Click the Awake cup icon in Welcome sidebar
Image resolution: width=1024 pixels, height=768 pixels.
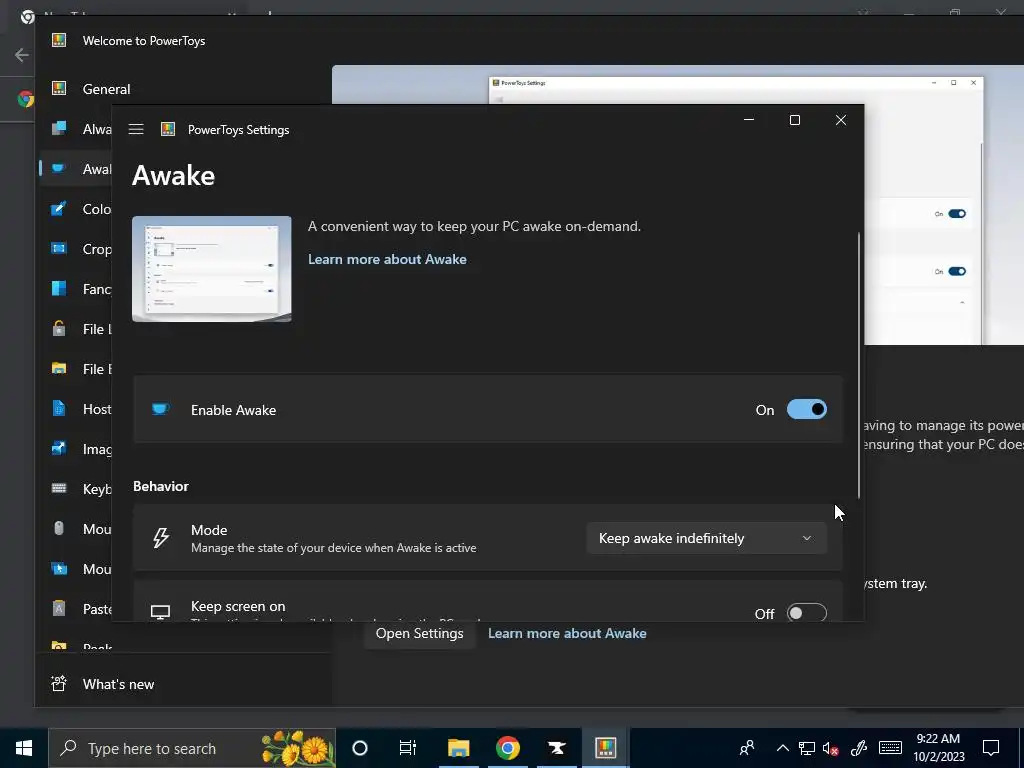[x=59, y=168]
